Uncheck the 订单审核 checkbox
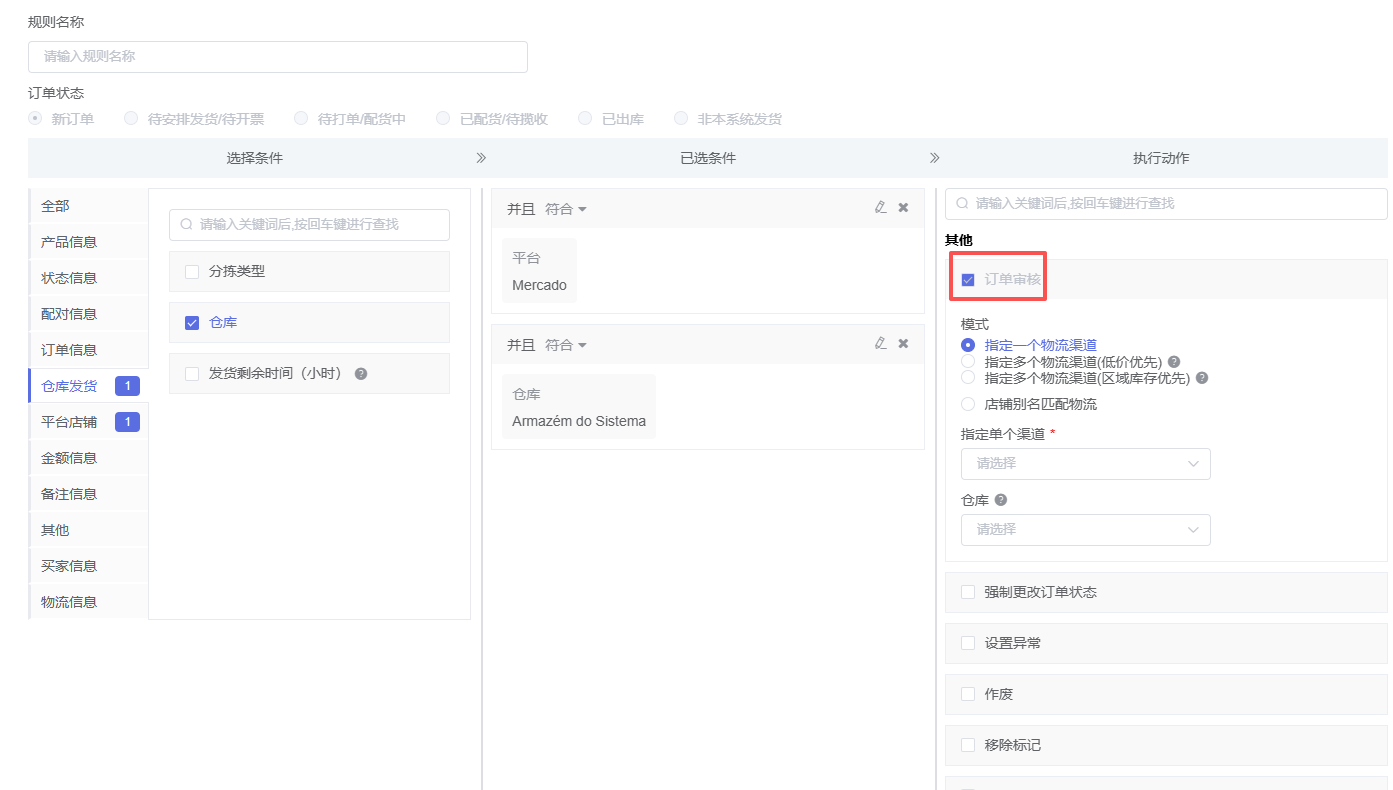This screenshot has height=790, width=1393. [x=968, y=280]
